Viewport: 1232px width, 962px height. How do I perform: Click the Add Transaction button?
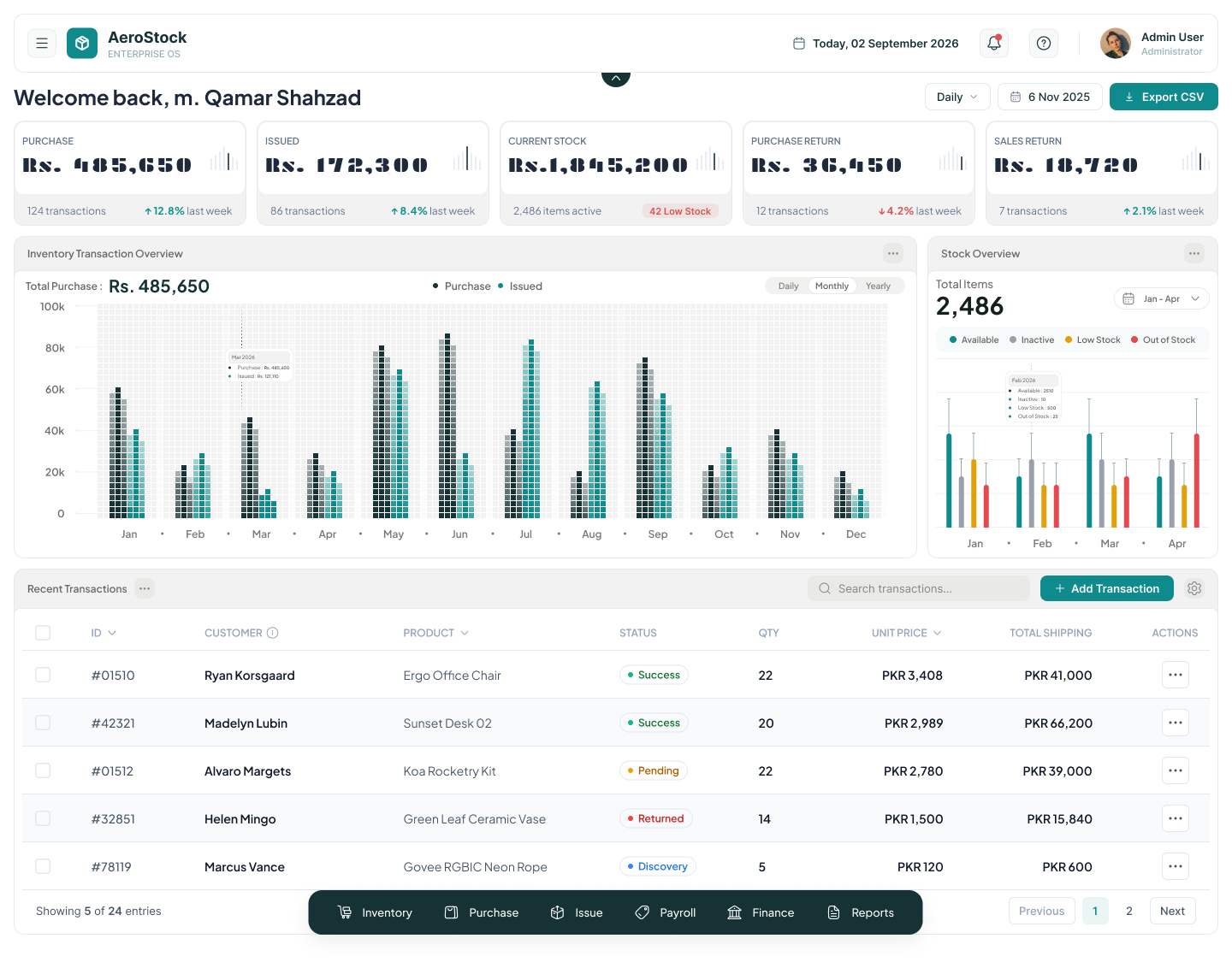coord(1107,588)
